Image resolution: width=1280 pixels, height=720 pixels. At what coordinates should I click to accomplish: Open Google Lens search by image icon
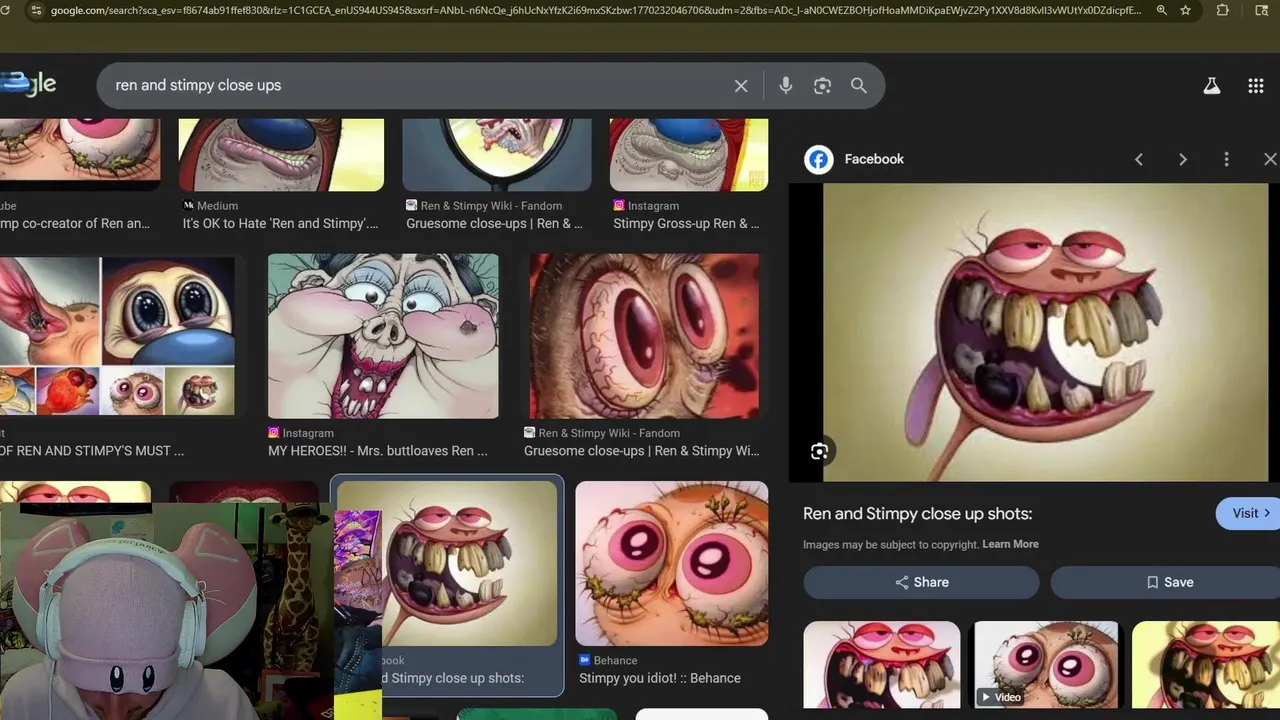click(x=822, y=86)
